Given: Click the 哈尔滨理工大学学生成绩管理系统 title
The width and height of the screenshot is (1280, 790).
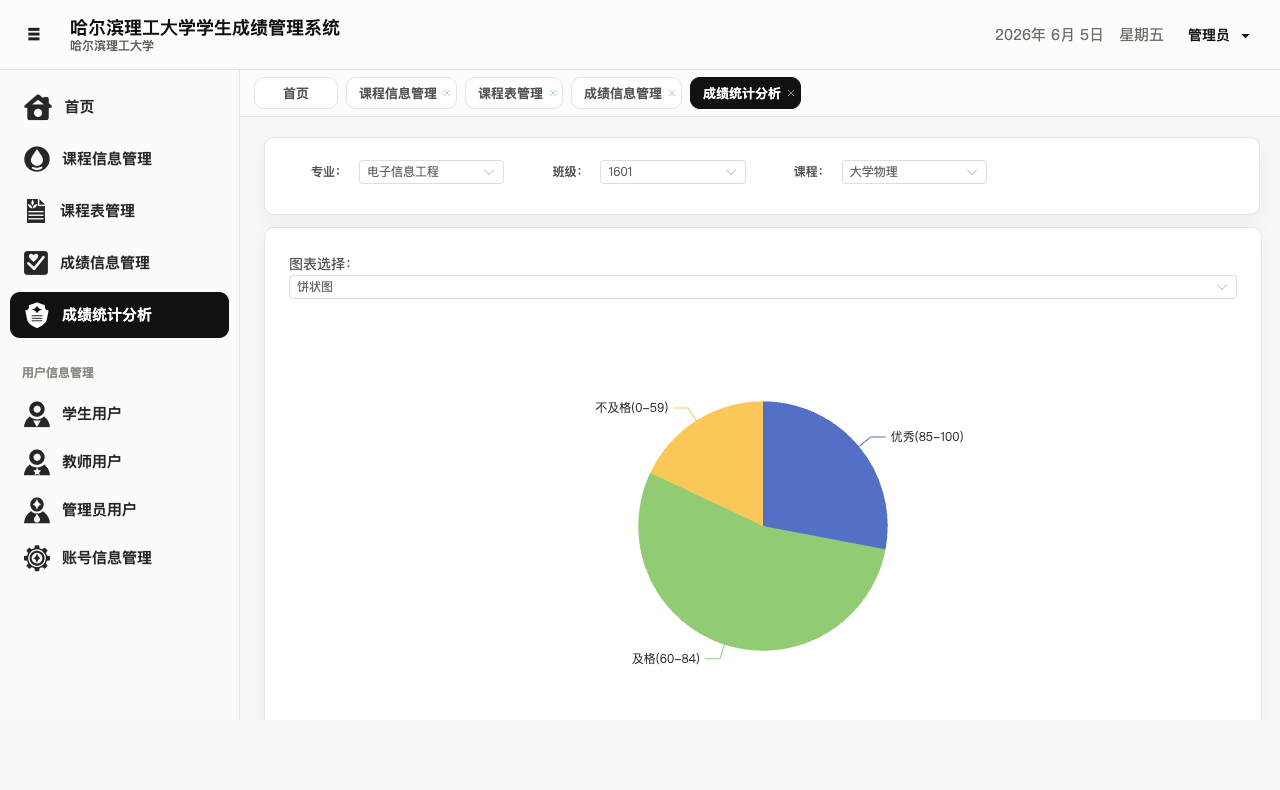Looking at the screenshot, I should click(x=205, y=28).
